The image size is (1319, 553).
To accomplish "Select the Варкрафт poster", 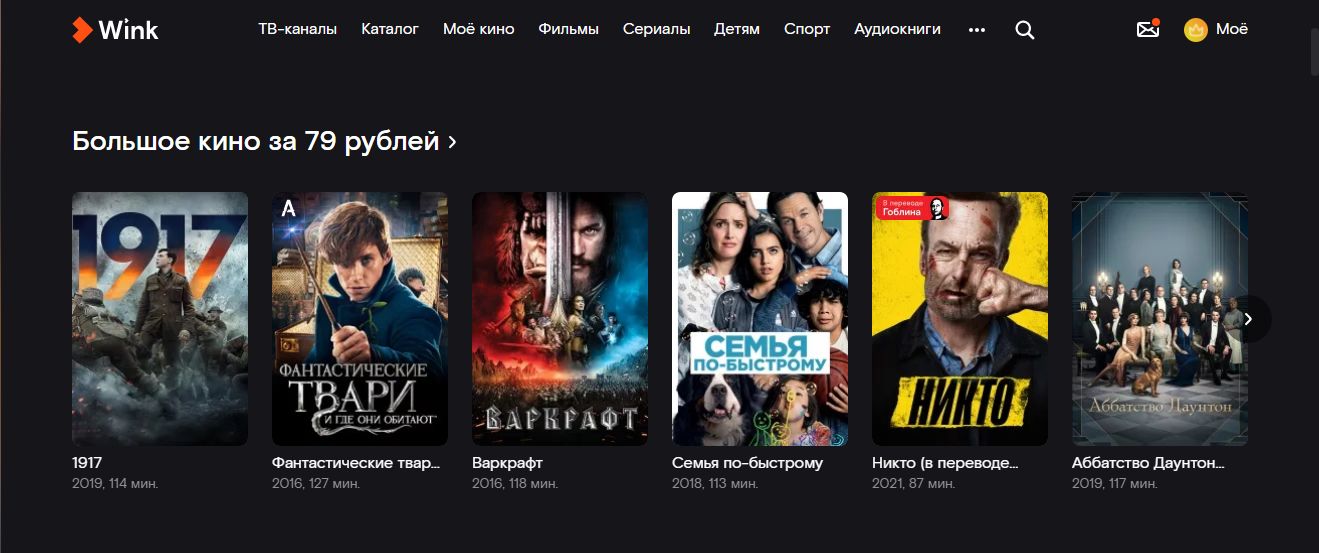I will [x=560, y=319].
